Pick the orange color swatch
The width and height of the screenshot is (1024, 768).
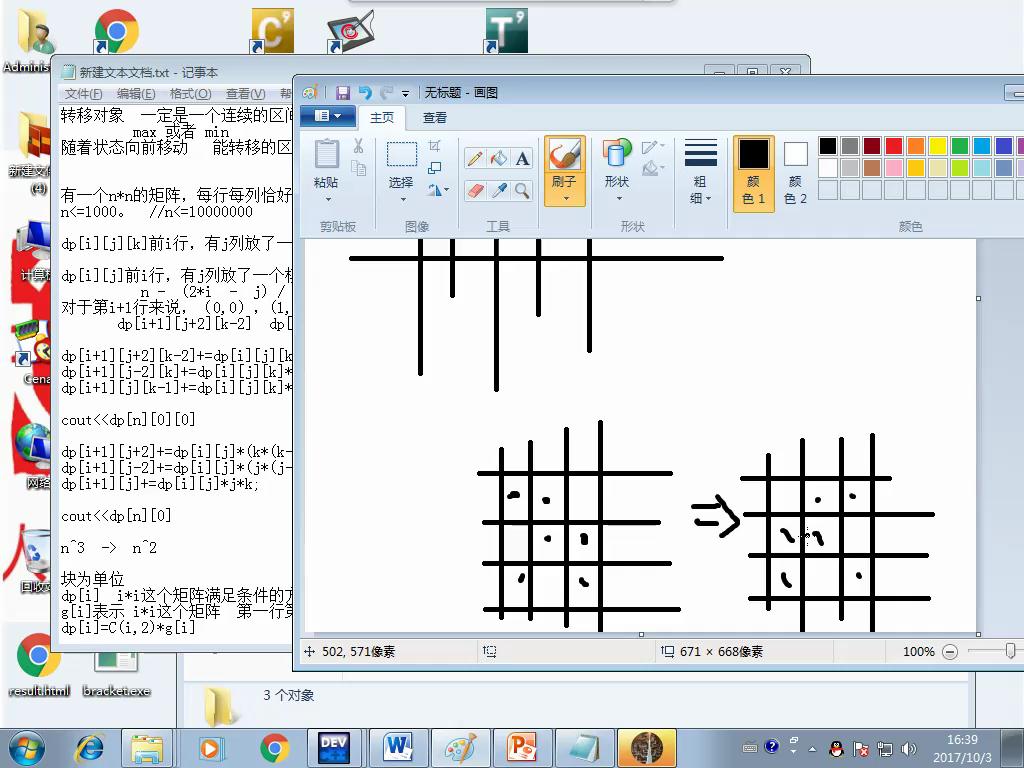coord(916,146)
